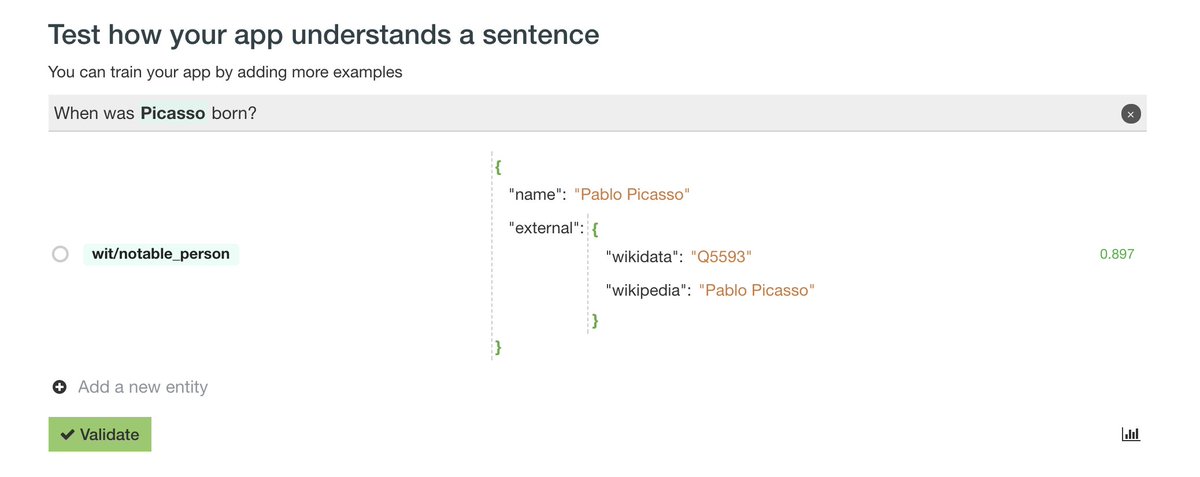Click the wit/notable_person entity label

coord(161,254)
